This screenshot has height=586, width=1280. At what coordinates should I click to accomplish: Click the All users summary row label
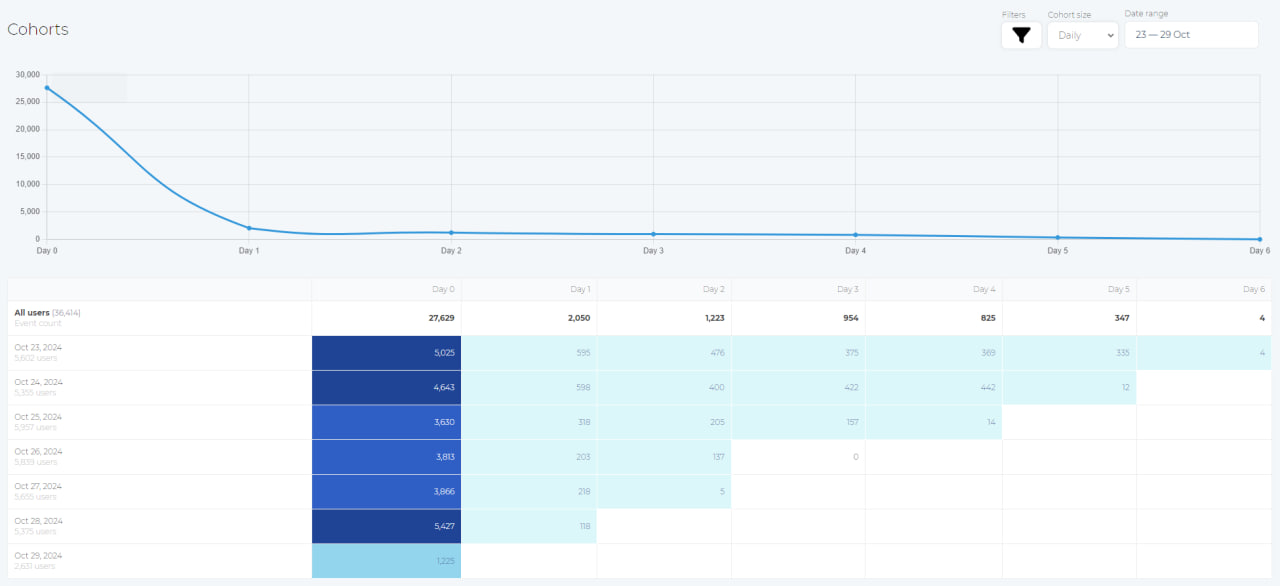(33, 313)
